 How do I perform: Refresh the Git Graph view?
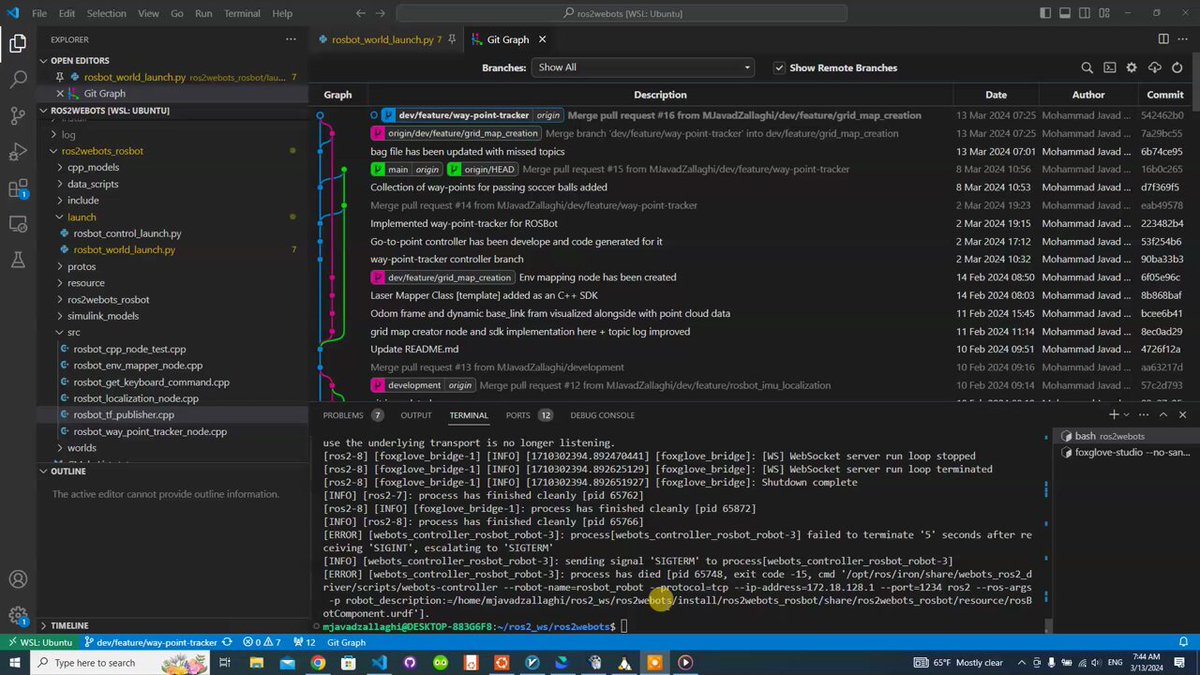coord(1176,68)
